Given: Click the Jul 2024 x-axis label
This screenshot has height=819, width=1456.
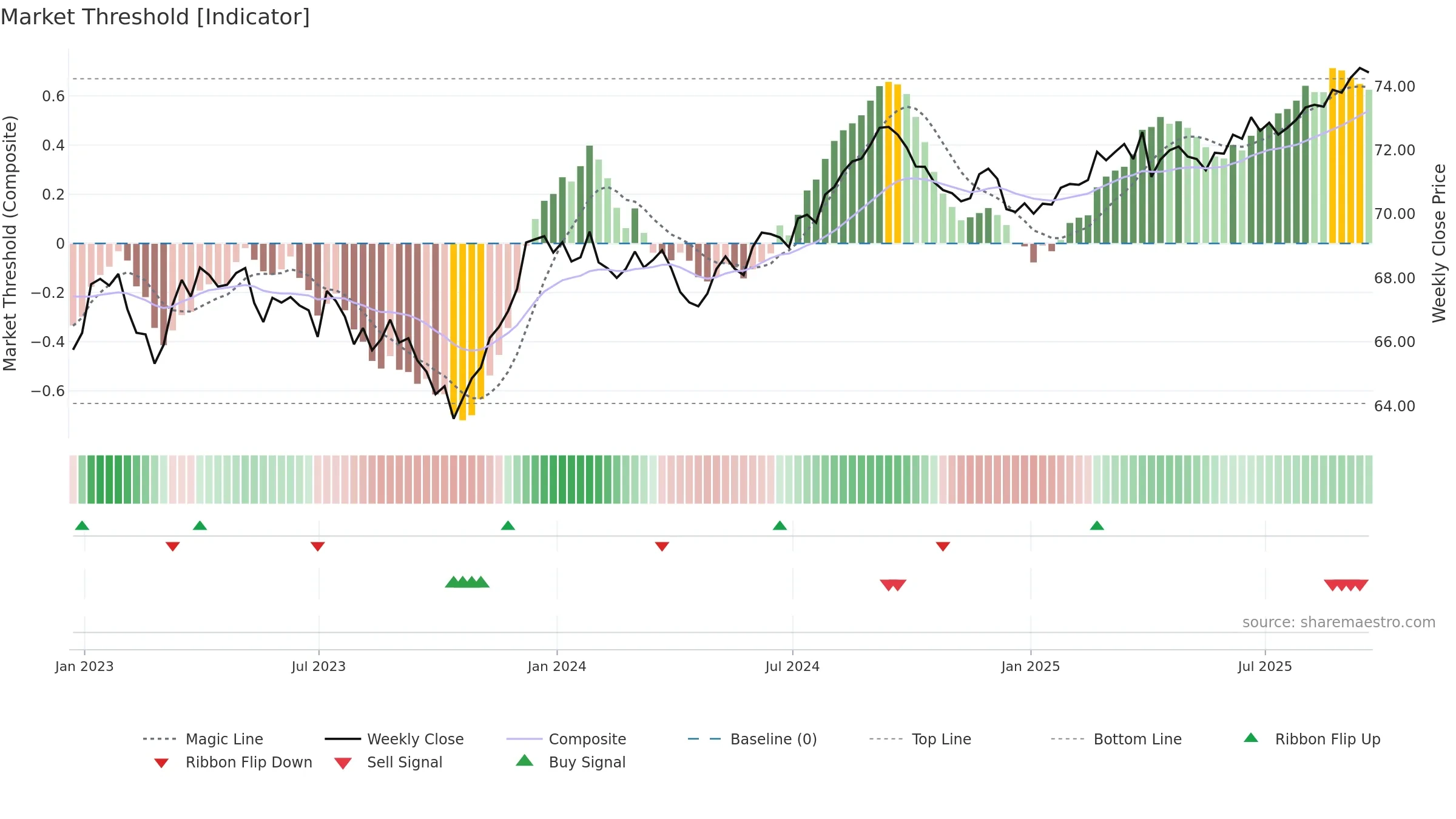Looking at the screenshot, I should tap(792, 666).
